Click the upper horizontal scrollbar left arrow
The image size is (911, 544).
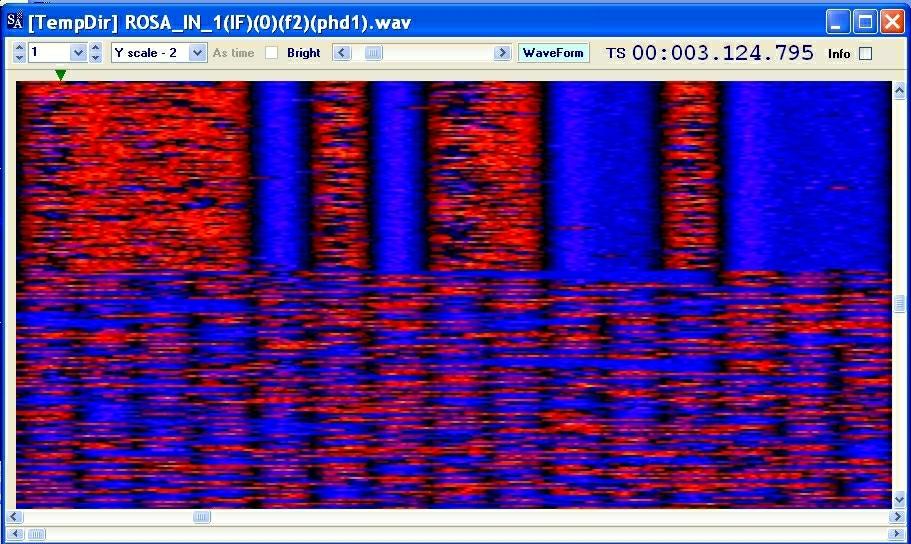point(15,517)
